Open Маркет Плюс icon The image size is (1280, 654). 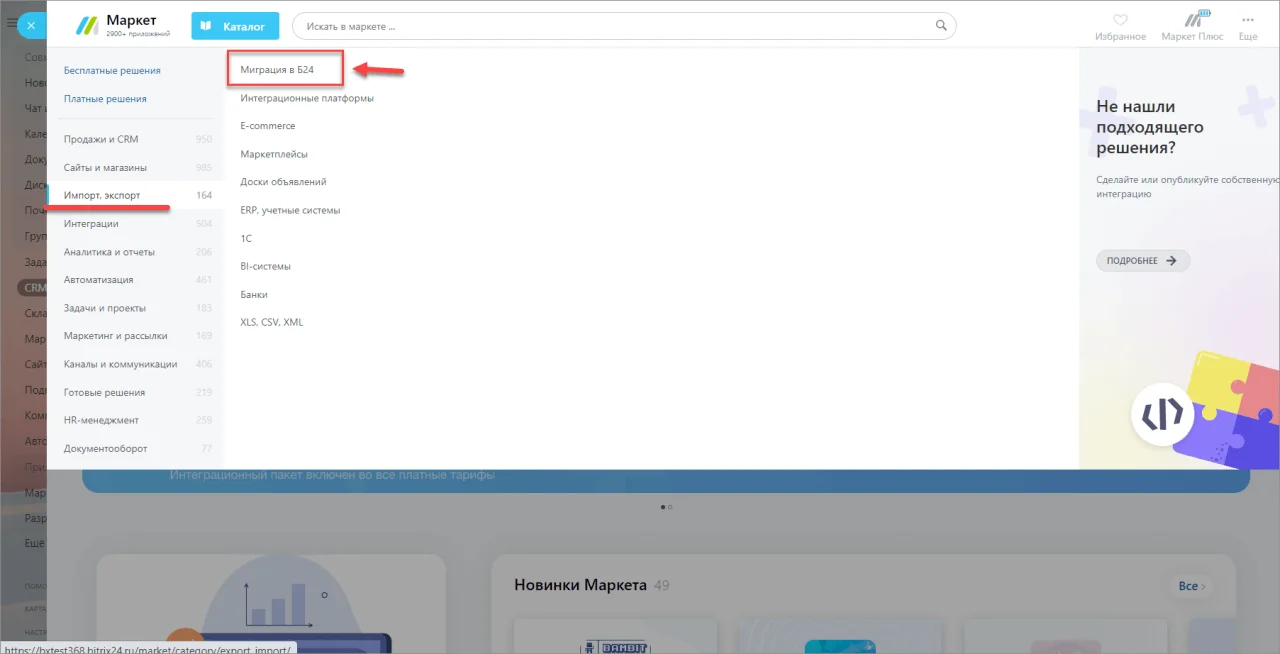[x=1196, y=18]
